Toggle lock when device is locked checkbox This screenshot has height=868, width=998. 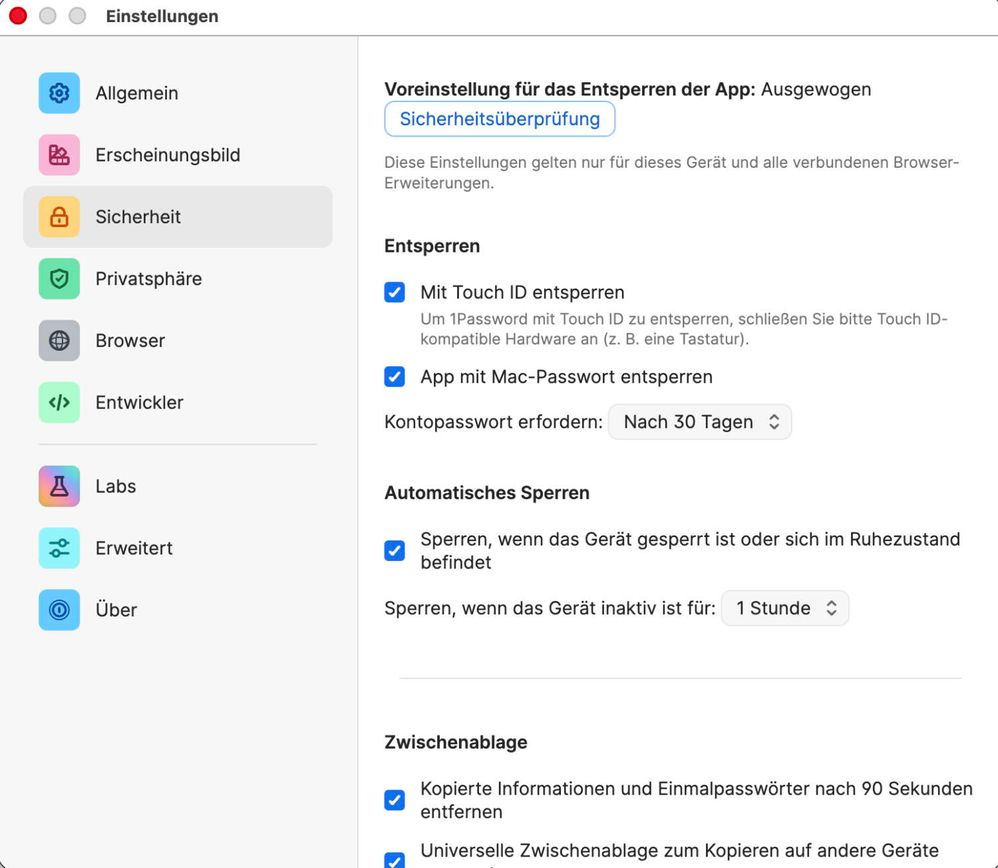coord(395,550)
